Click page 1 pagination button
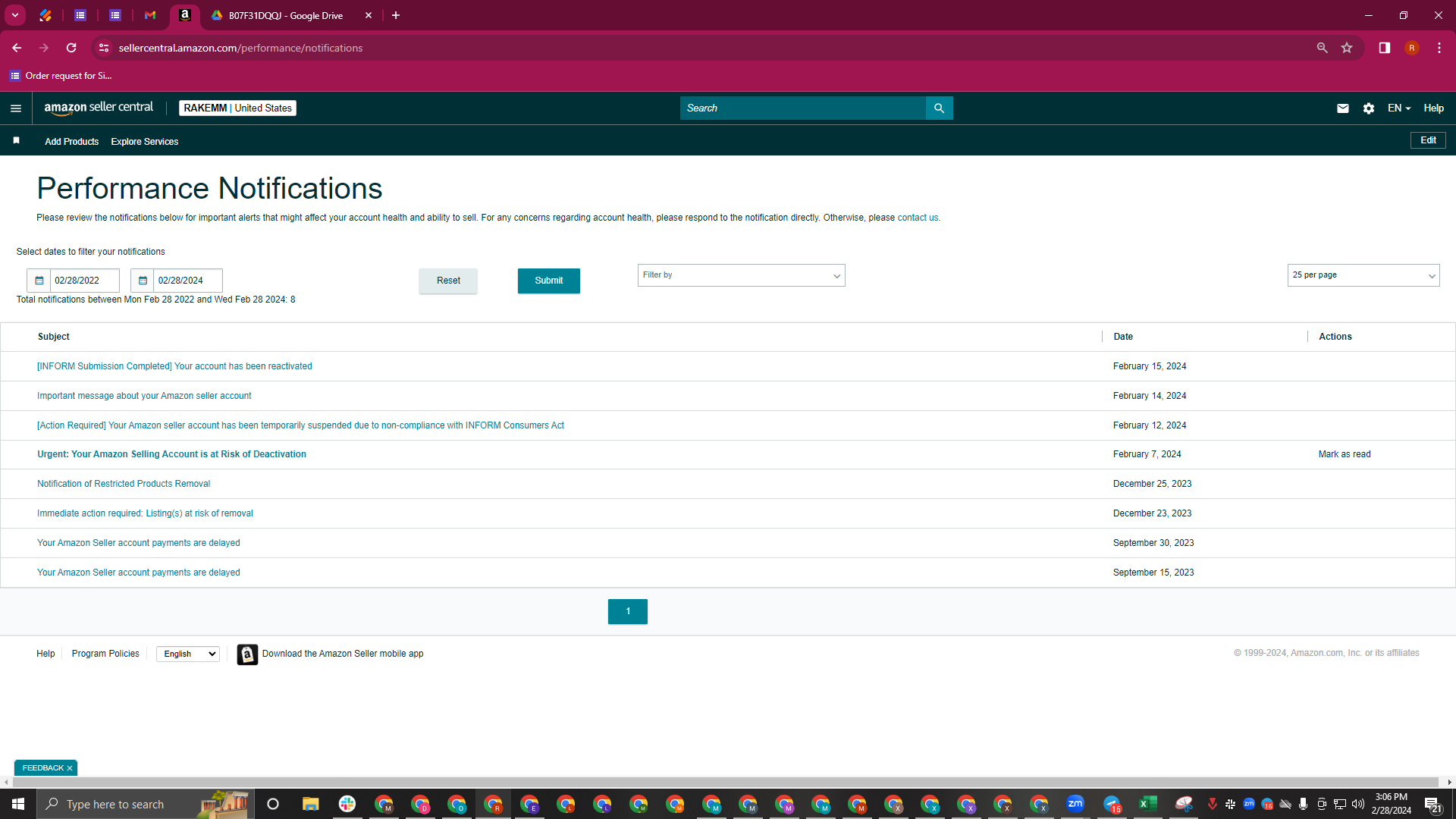 (x=628, y=611)
